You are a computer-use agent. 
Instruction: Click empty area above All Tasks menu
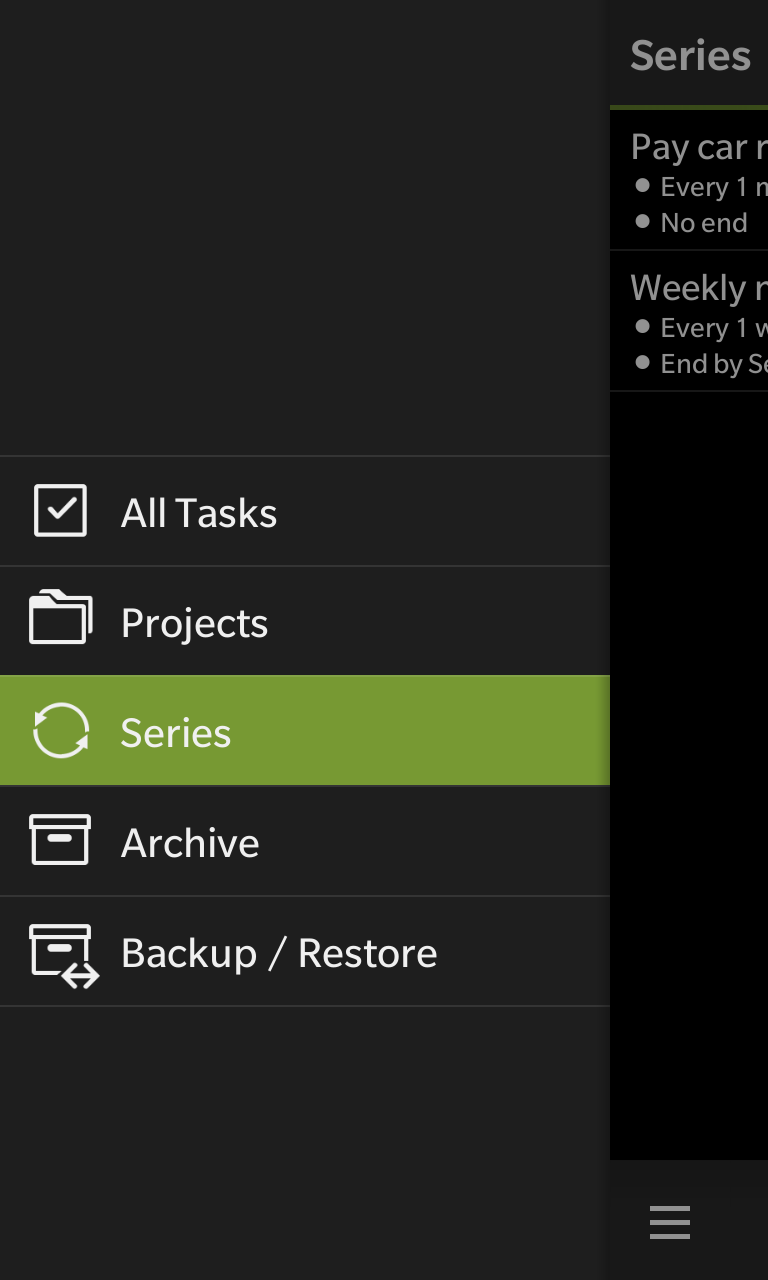point(305,228)
